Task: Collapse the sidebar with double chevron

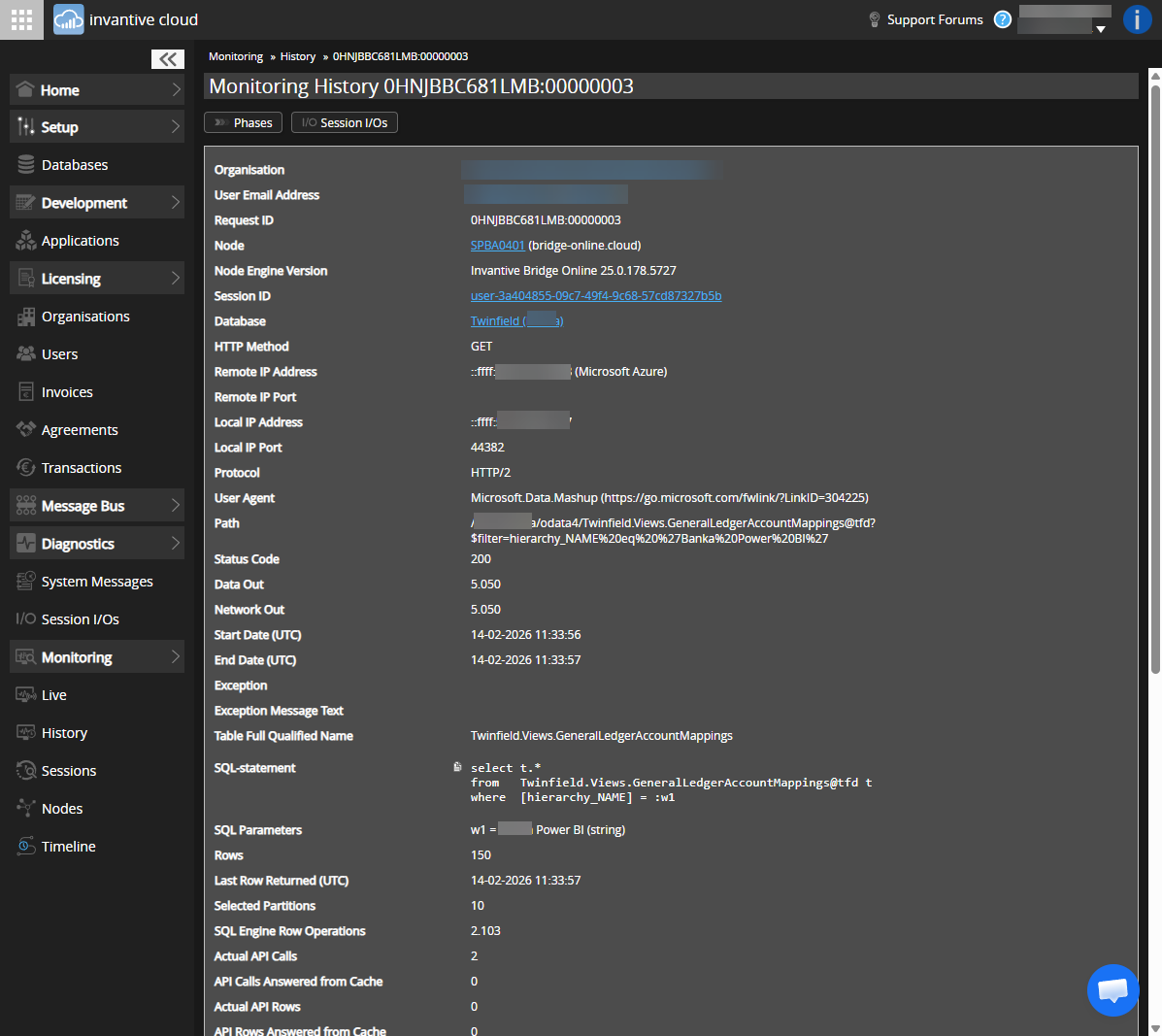Action: (168, 59)
